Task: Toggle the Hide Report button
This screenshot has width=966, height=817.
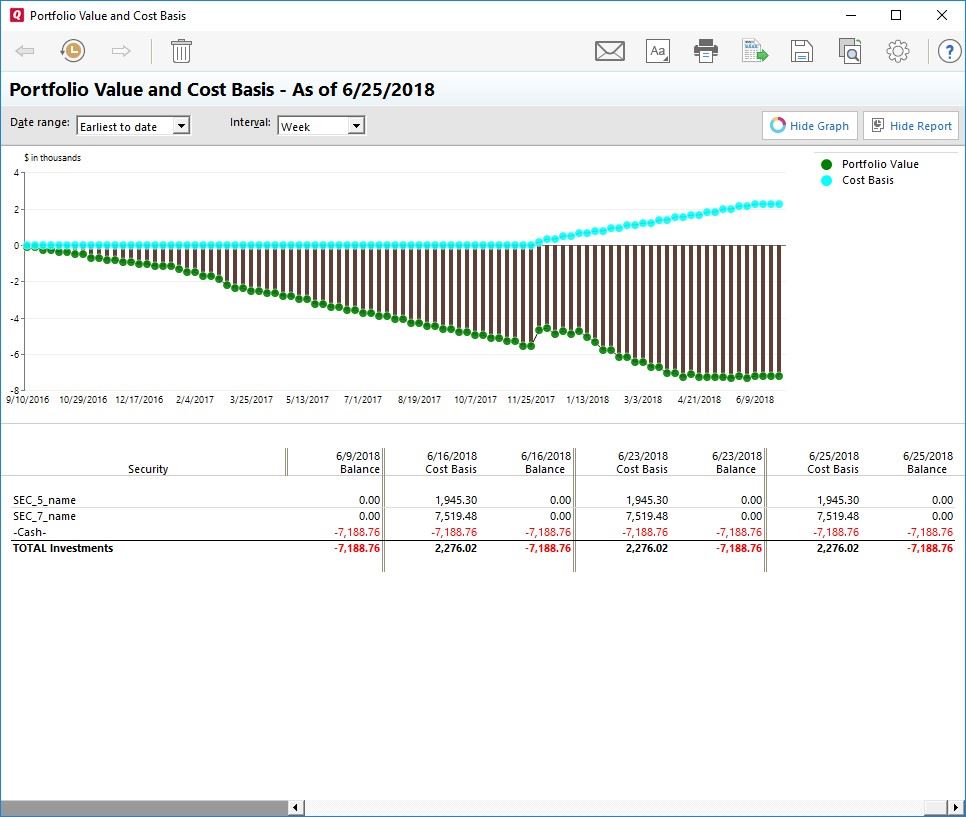Action: [x=910, y=126]
